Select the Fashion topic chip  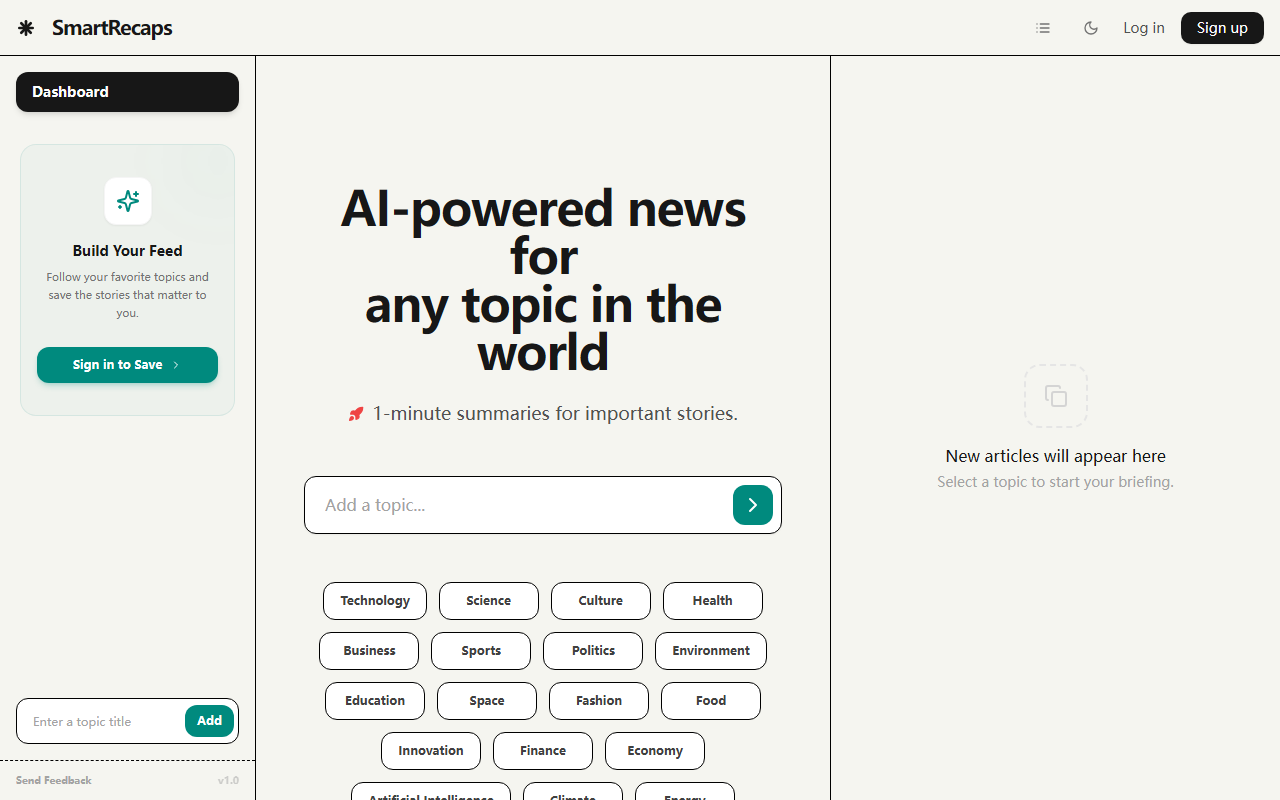[x=599, y=701]
